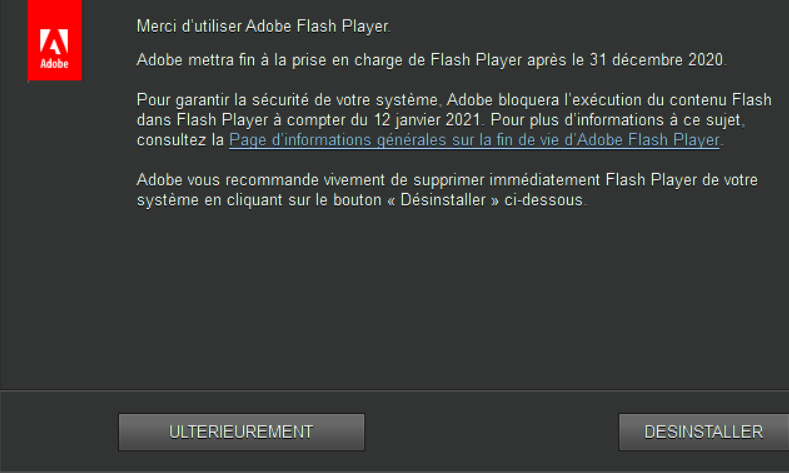Choose the ULTERIEUREMENT button to postpone
This screenshot has height=473, width=789.
(242, 432)
